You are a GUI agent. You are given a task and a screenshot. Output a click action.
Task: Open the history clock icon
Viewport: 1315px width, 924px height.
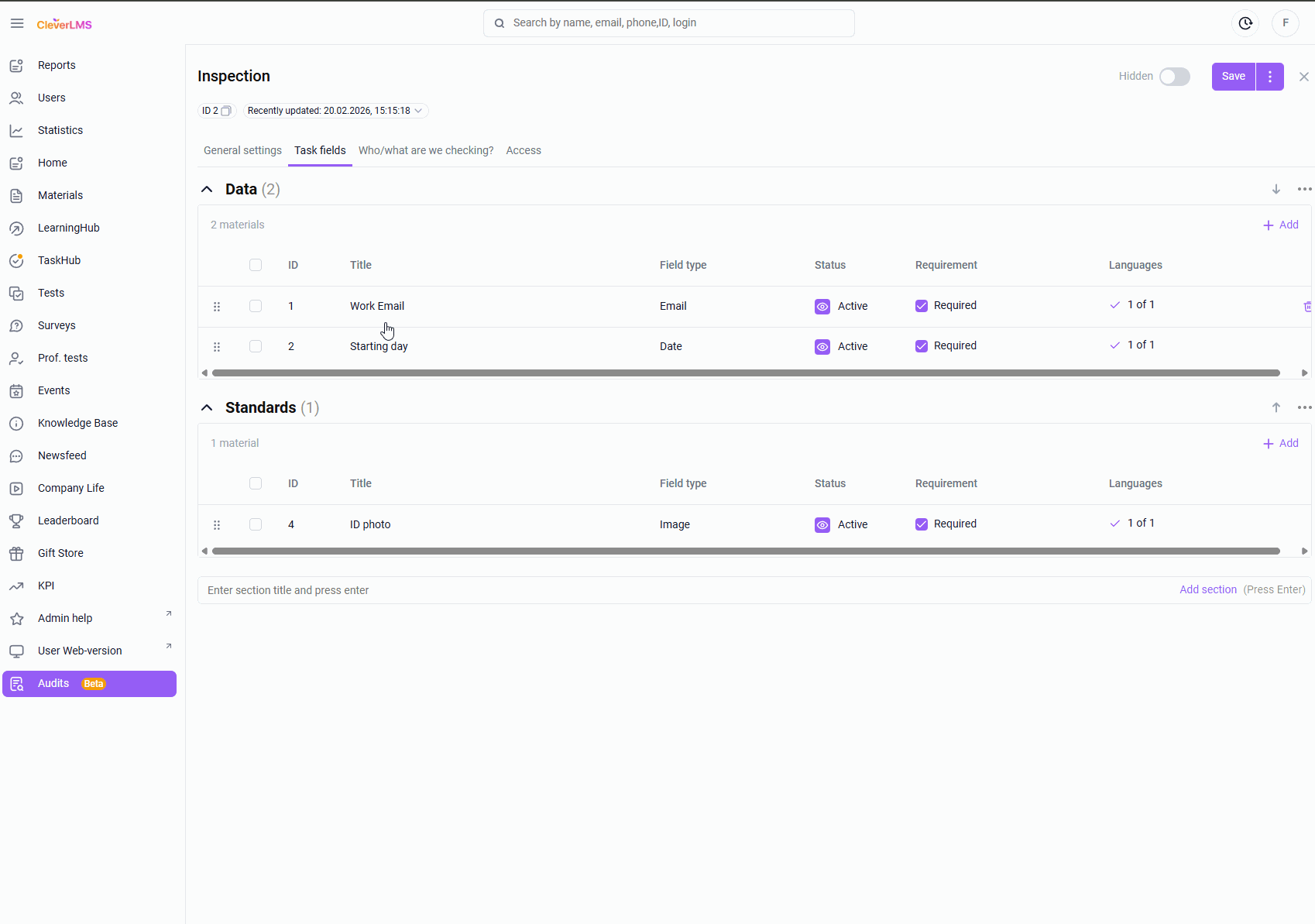(1245, 23)
